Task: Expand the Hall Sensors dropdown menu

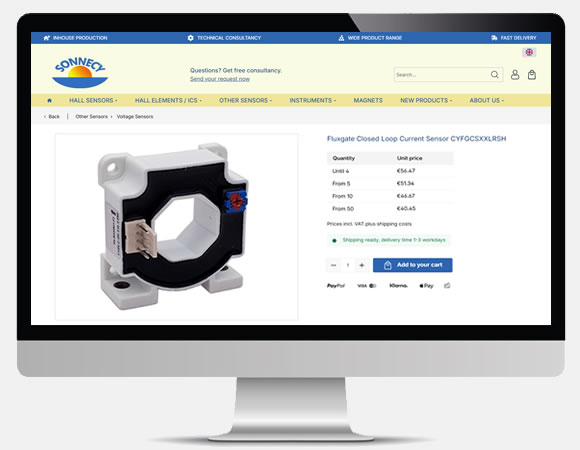Action: 93,101
